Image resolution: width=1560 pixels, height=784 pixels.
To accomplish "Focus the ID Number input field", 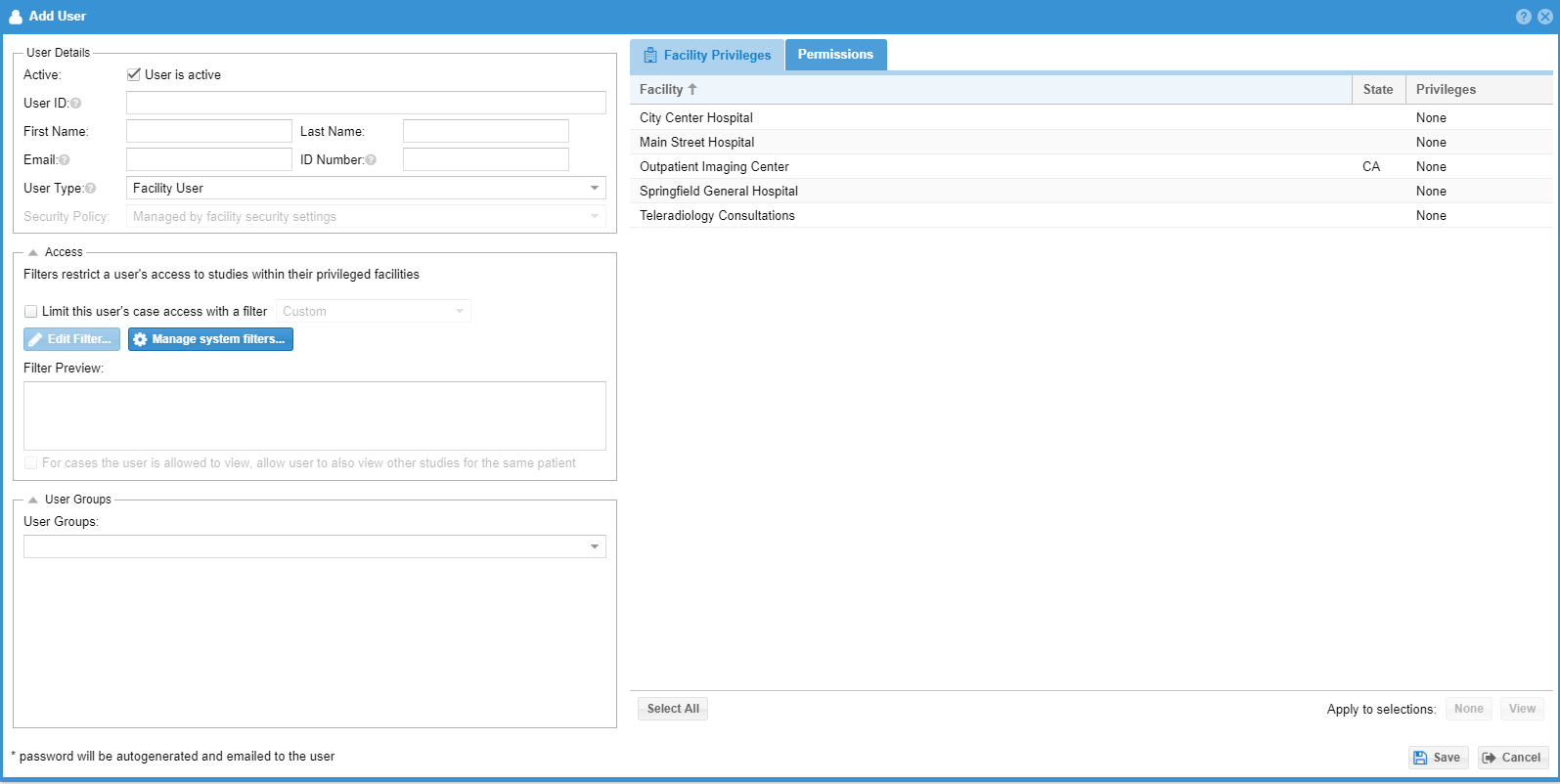I will [486, 159].
